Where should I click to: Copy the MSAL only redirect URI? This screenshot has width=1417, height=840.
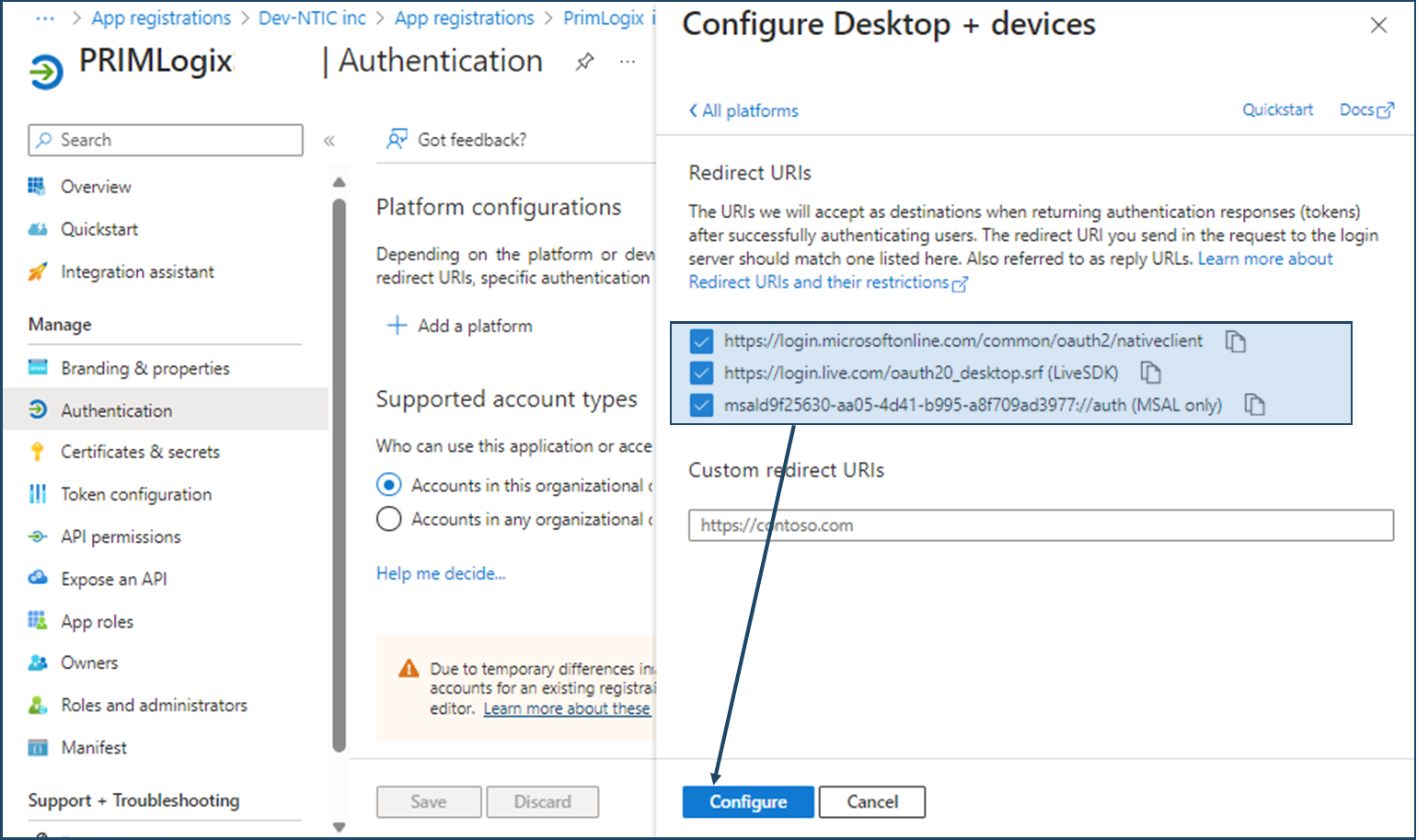(1254, 405)
